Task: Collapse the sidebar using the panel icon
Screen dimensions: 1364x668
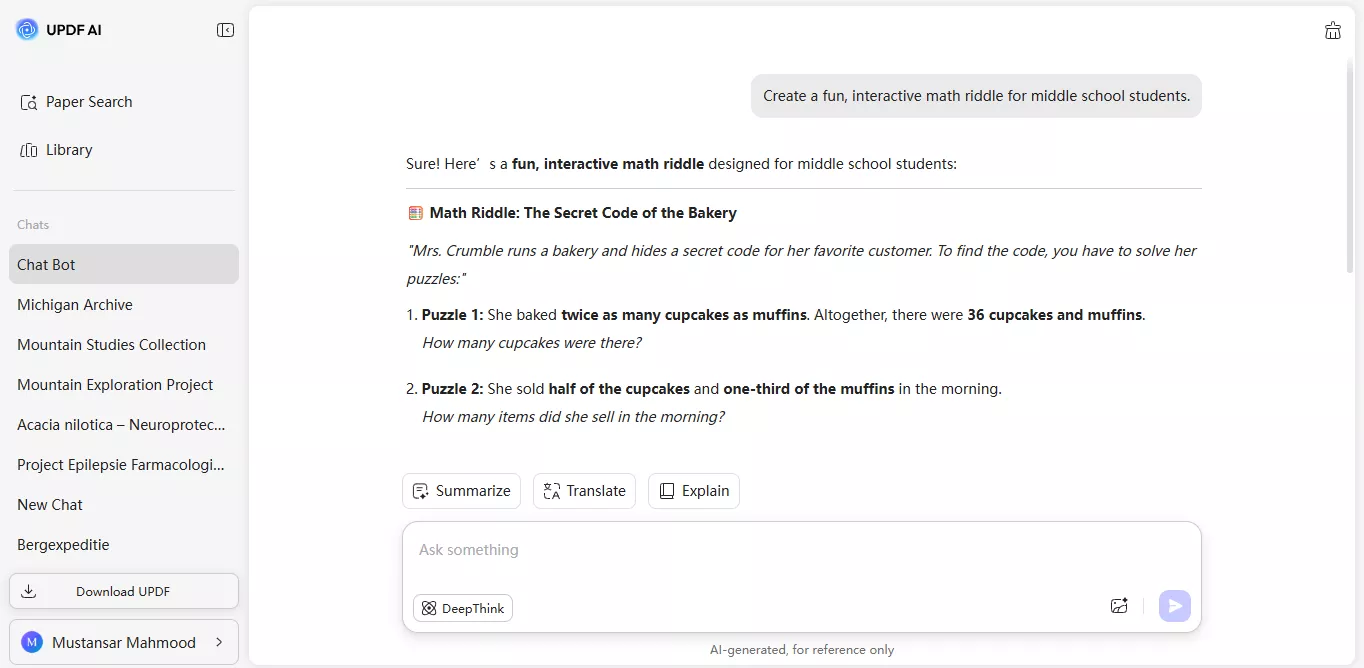Action: (x=226, y=30)
